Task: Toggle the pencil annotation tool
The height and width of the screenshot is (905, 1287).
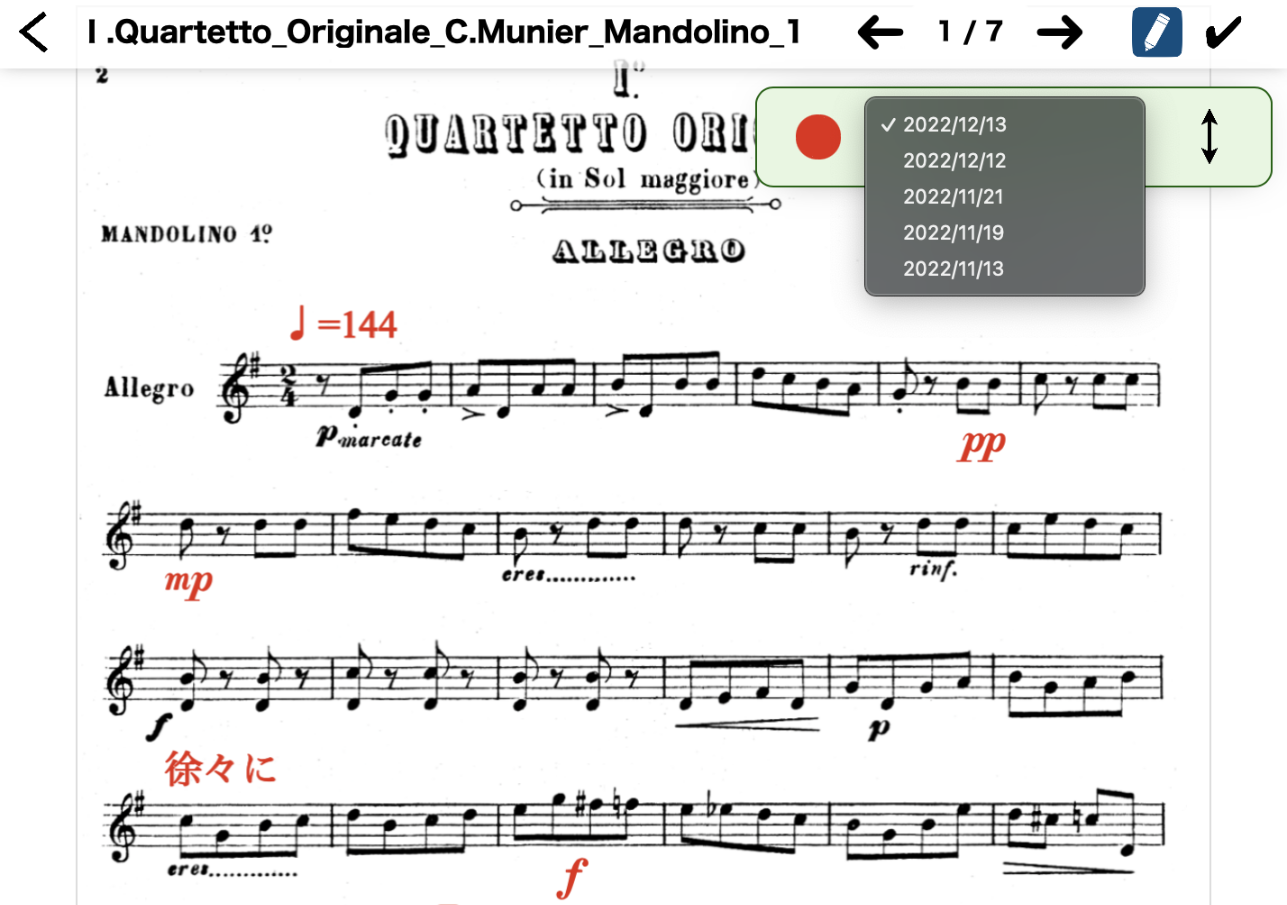Action: (1157, 32)
